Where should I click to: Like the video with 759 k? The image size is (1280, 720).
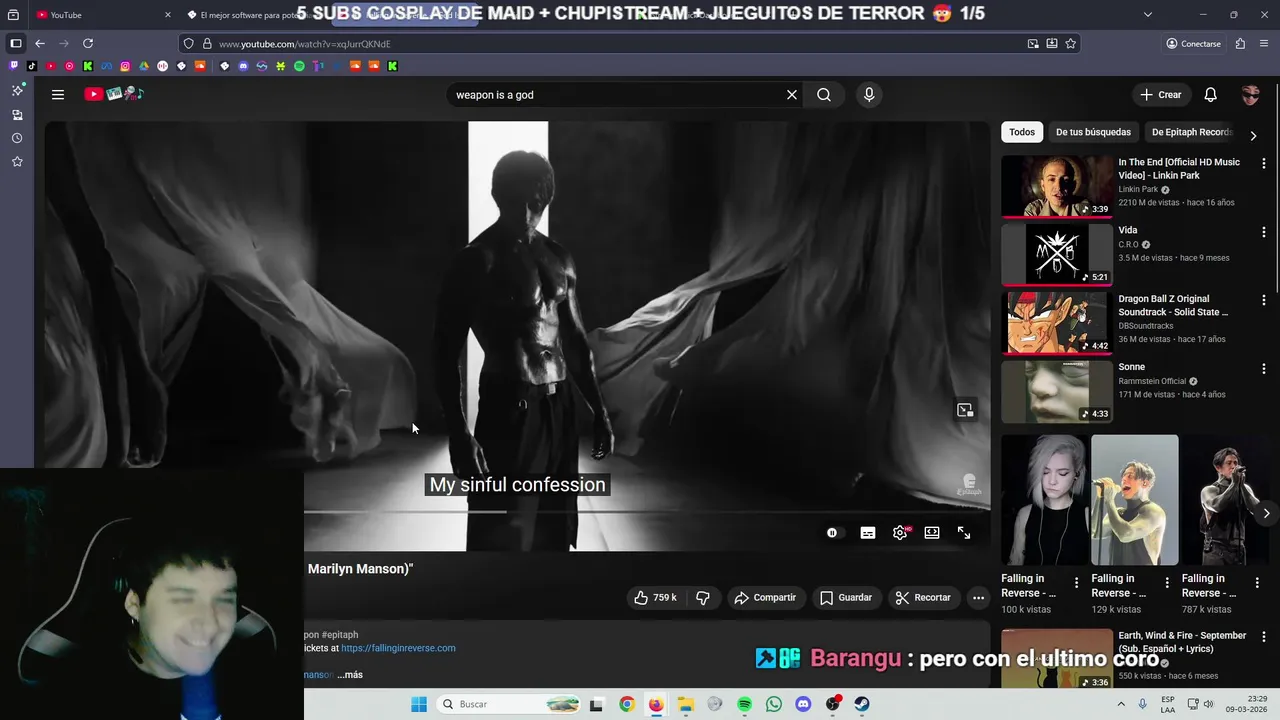(x=655, y=598)
